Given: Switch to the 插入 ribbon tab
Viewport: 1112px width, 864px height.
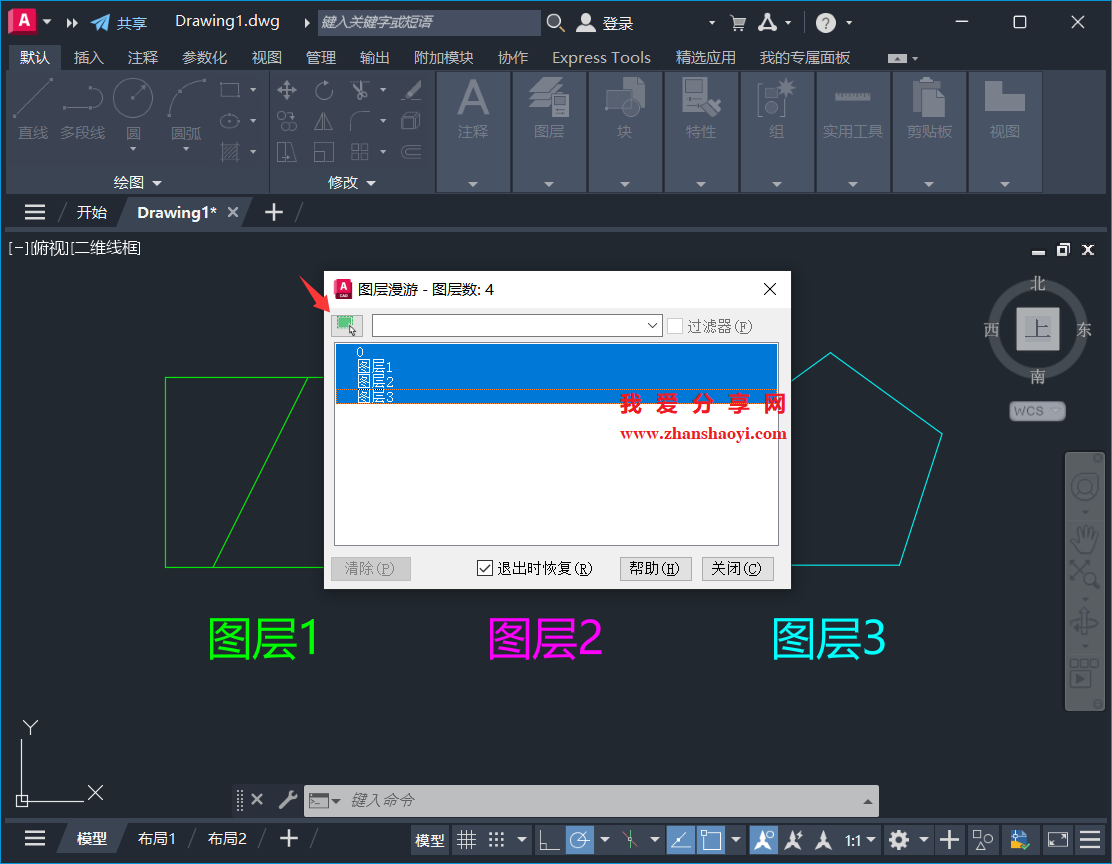Looking at the screenshot, I should (x=88, y=57).
